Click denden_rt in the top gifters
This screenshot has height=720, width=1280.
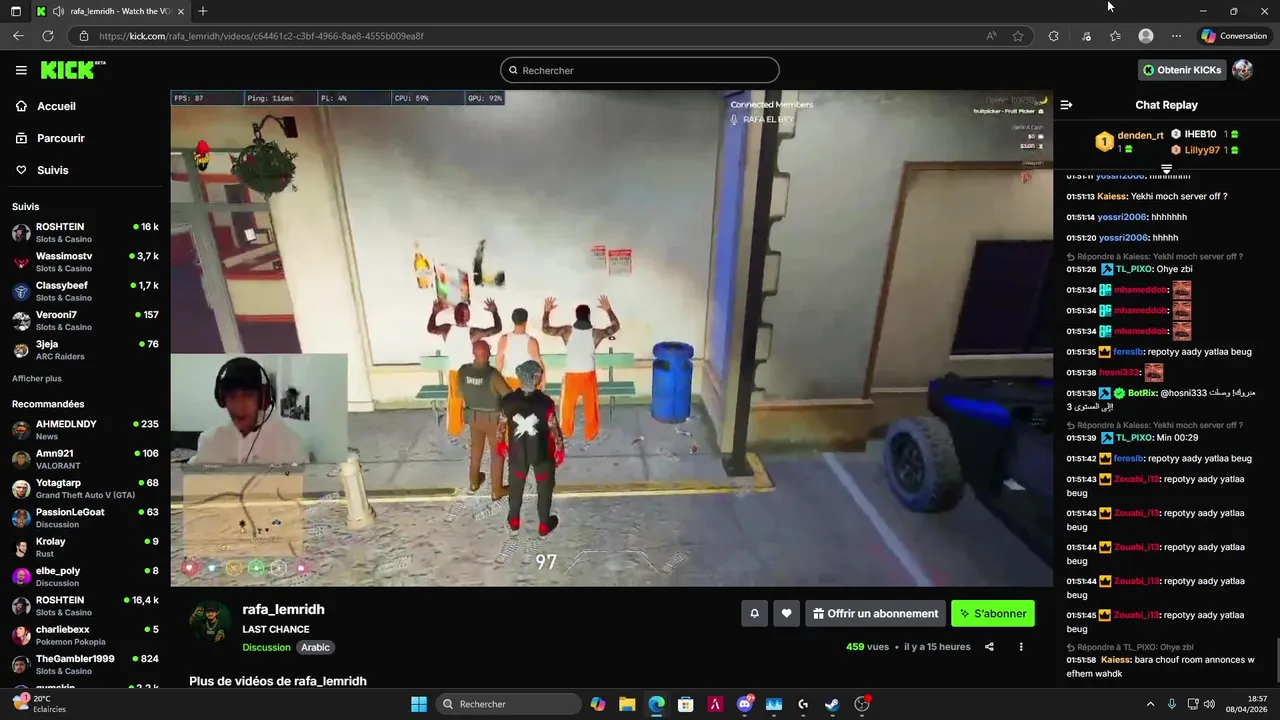1140,135
